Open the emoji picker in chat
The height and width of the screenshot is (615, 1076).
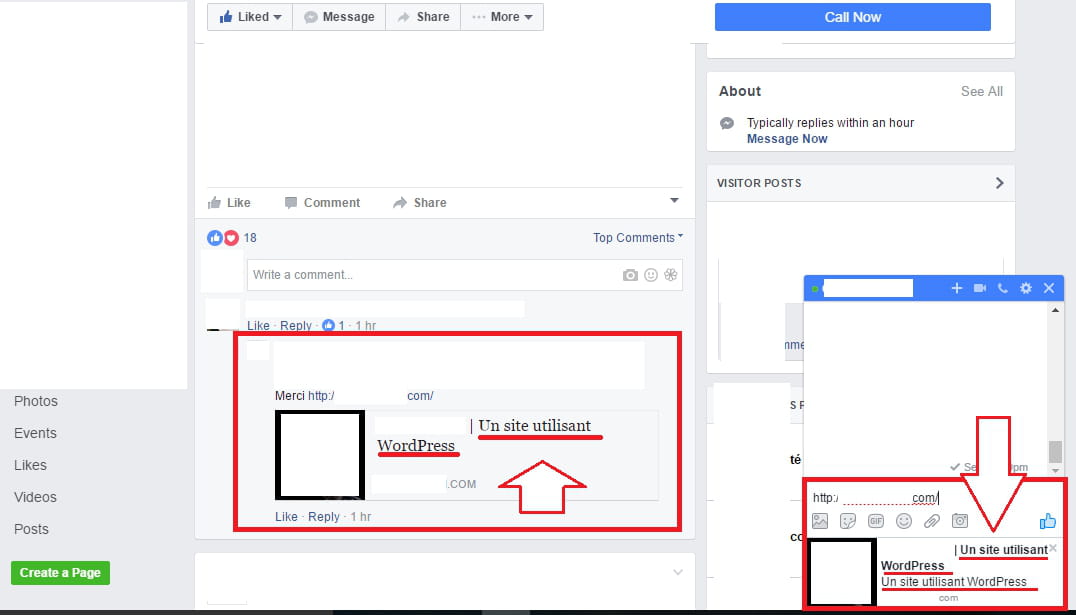(x=904, y=521)
